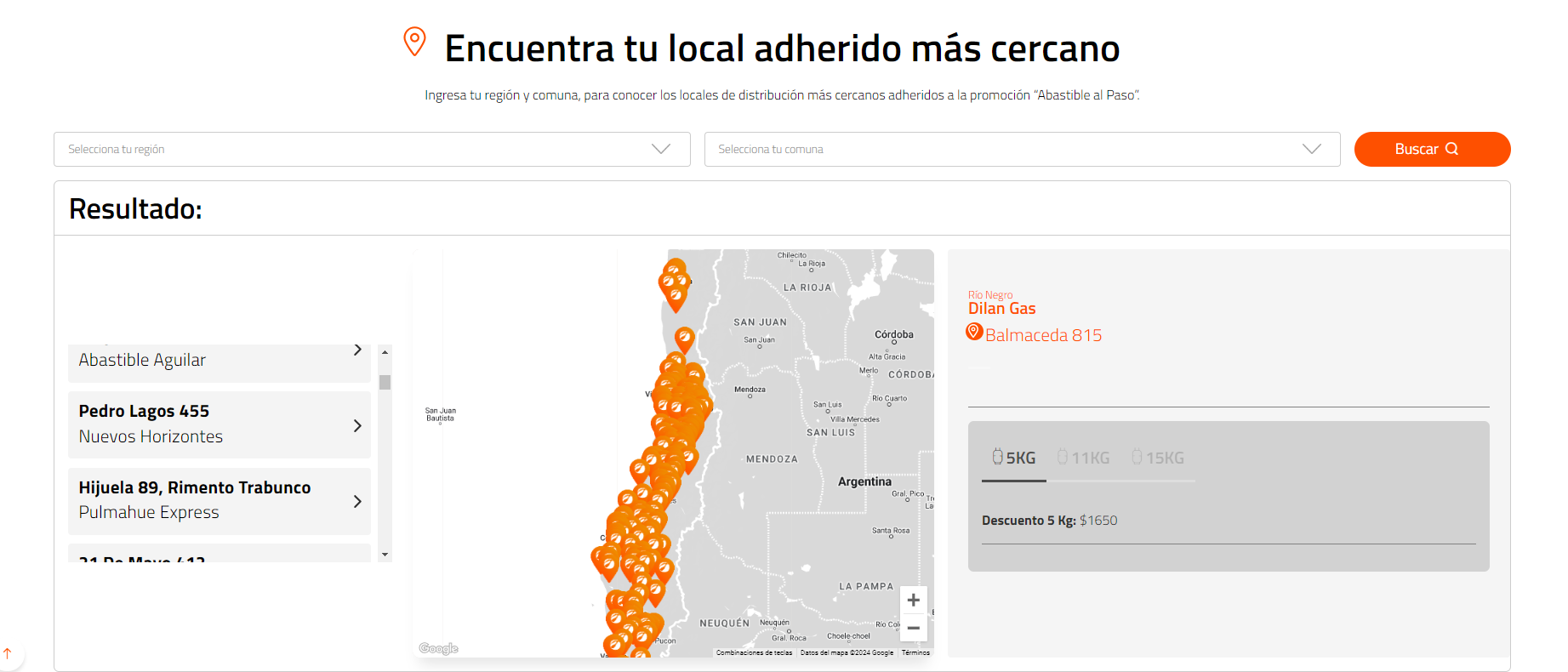Zoom in on the map
Image resolution: width=1568 pixels, height=672 pixels.
point(913,600)
